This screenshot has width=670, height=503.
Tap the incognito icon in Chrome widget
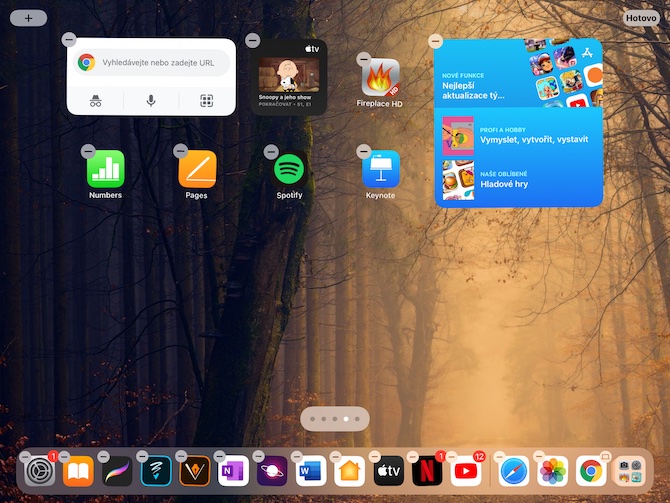click(x=95, y=101)
